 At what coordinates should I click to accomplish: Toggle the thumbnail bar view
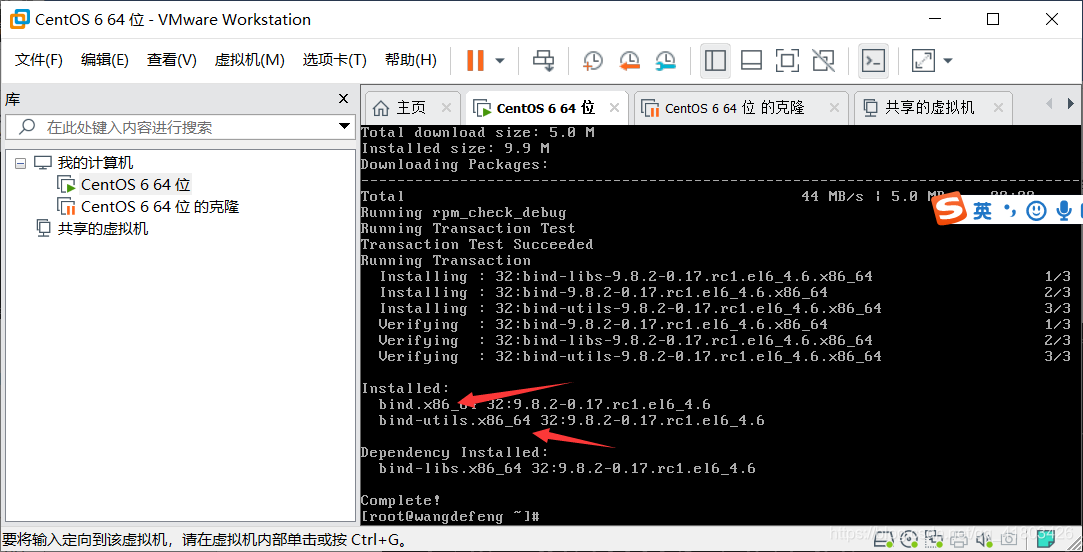pos(751,61)
